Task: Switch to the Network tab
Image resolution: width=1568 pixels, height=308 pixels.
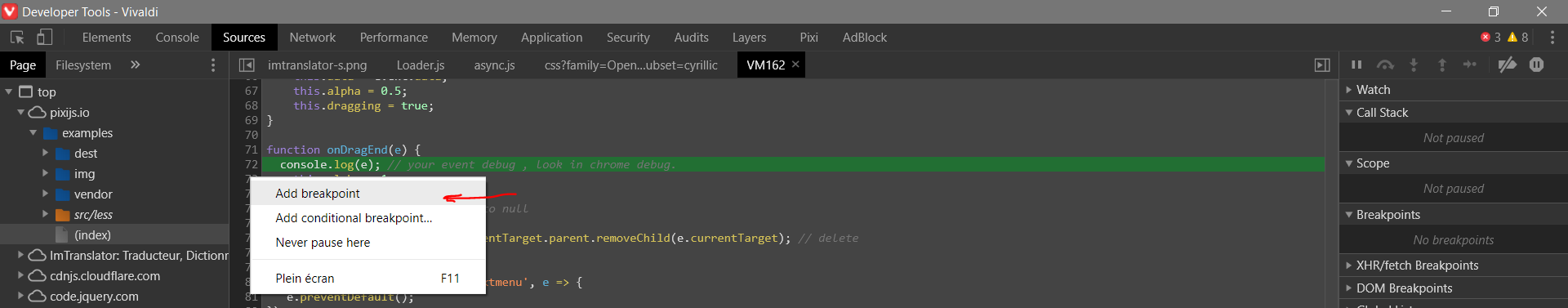Action: pyautogui.click(x=312, y=38)
